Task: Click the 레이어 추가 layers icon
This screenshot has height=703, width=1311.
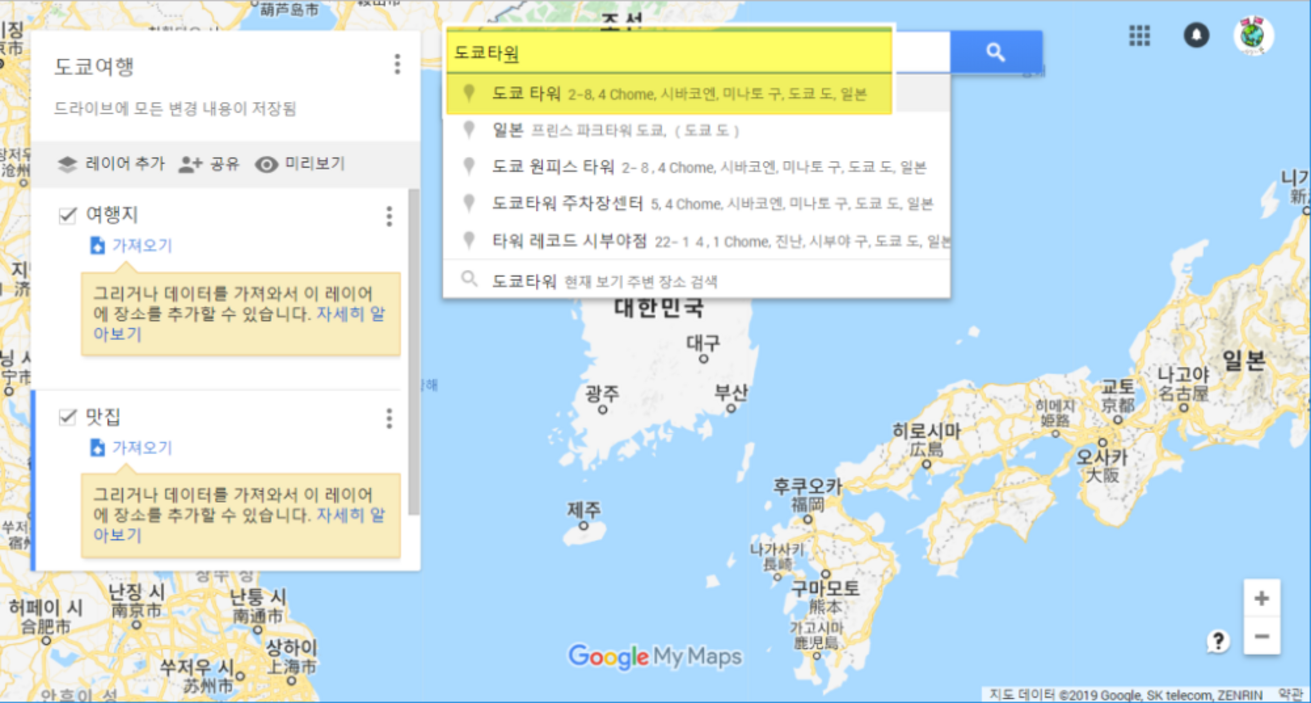Action: [67, 164]
